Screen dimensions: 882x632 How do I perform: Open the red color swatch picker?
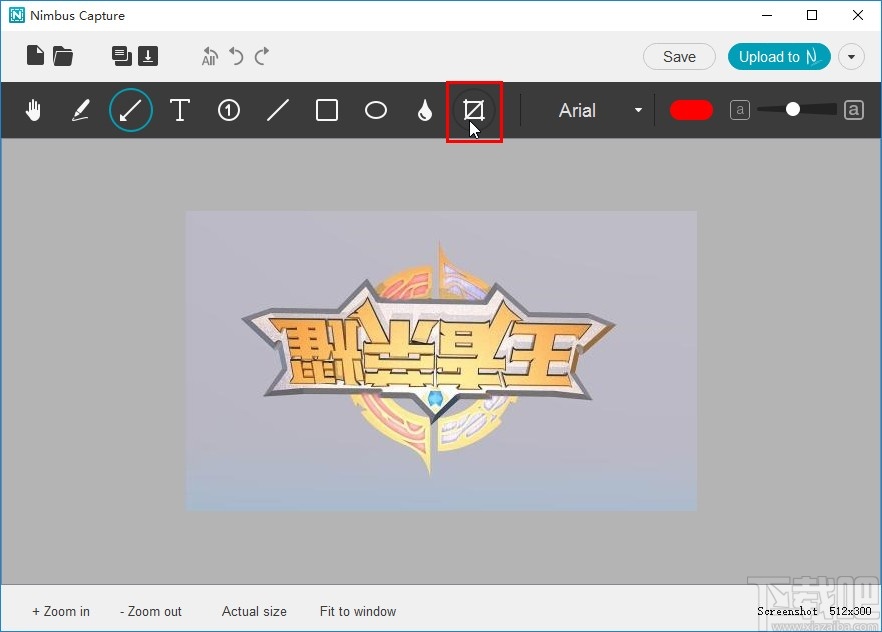691,110
